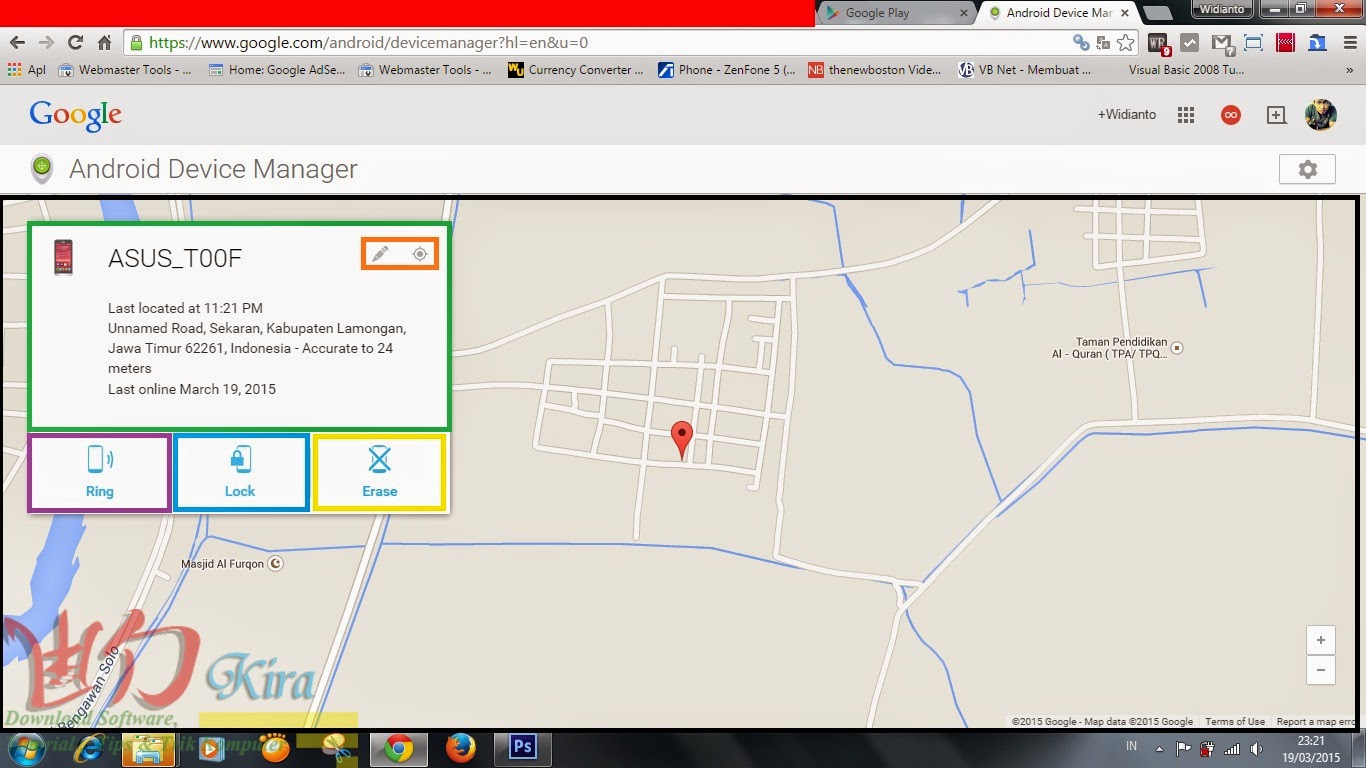Open the IN language indicator
Viewport: 1366px width, 768px height.
pos(1132,746)
